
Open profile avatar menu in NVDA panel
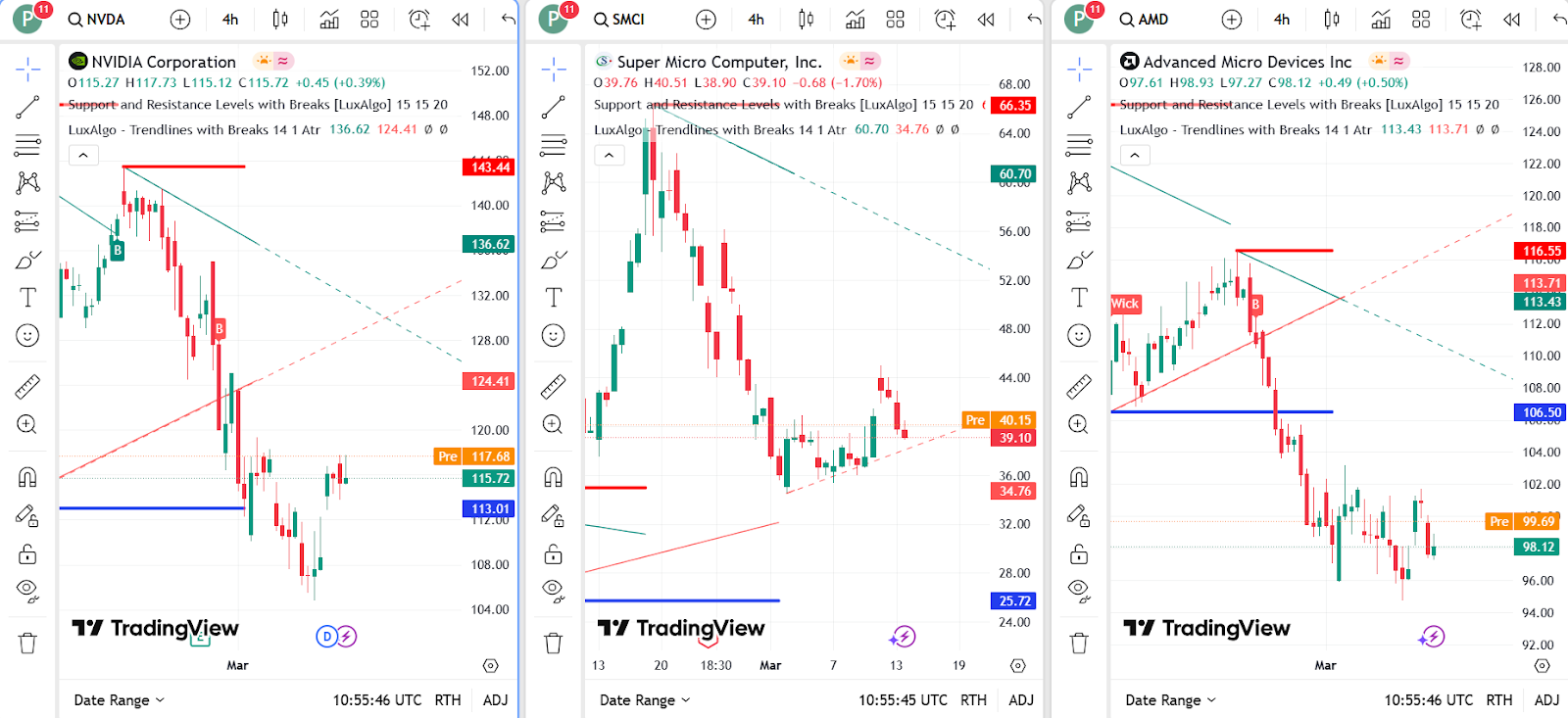(27, 19)
